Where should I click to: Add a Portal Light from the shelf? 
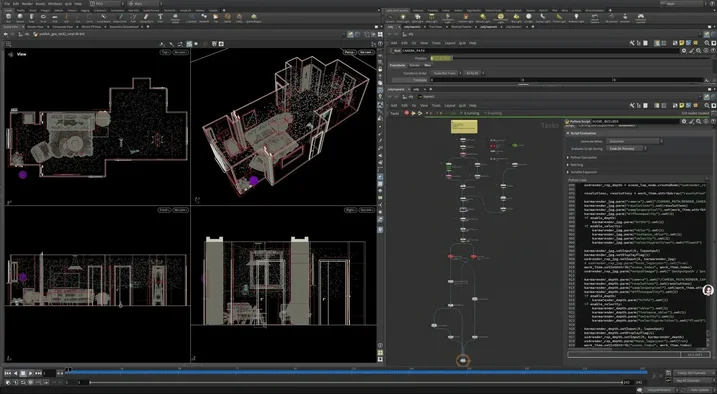point(559,18)
